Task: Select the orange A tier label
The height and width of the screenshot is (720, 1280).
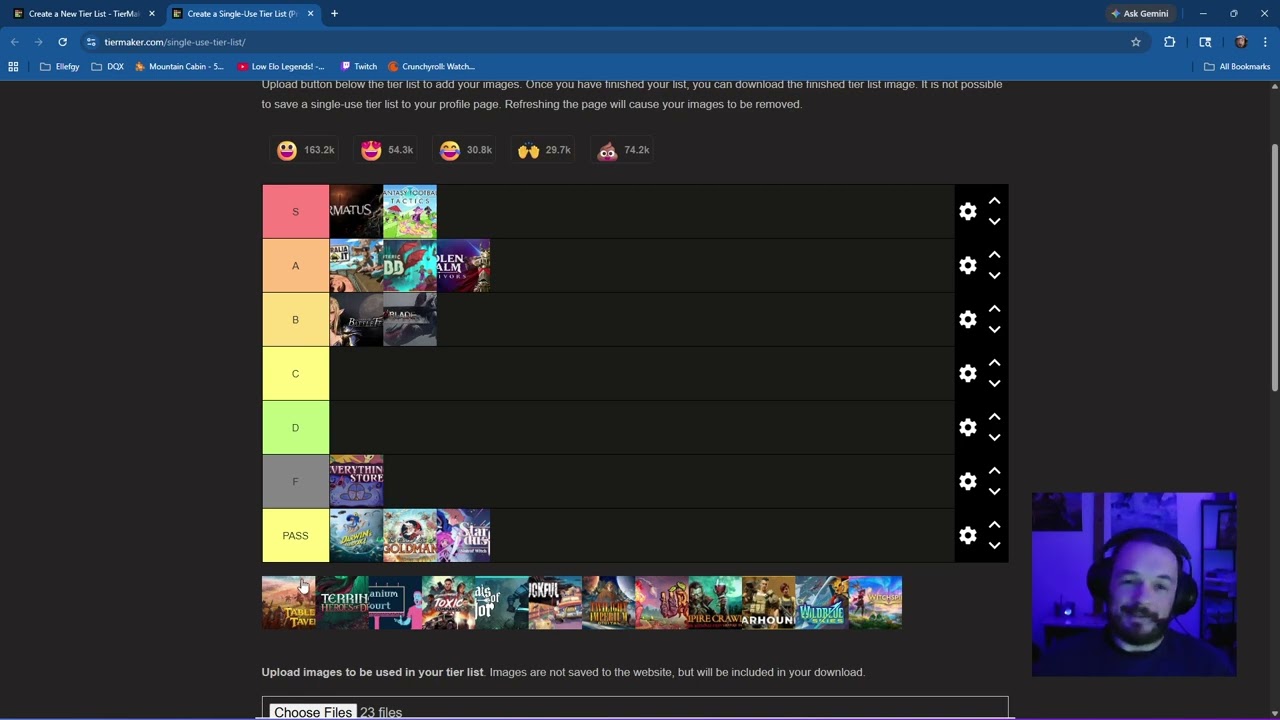Action: coord(295,265)
